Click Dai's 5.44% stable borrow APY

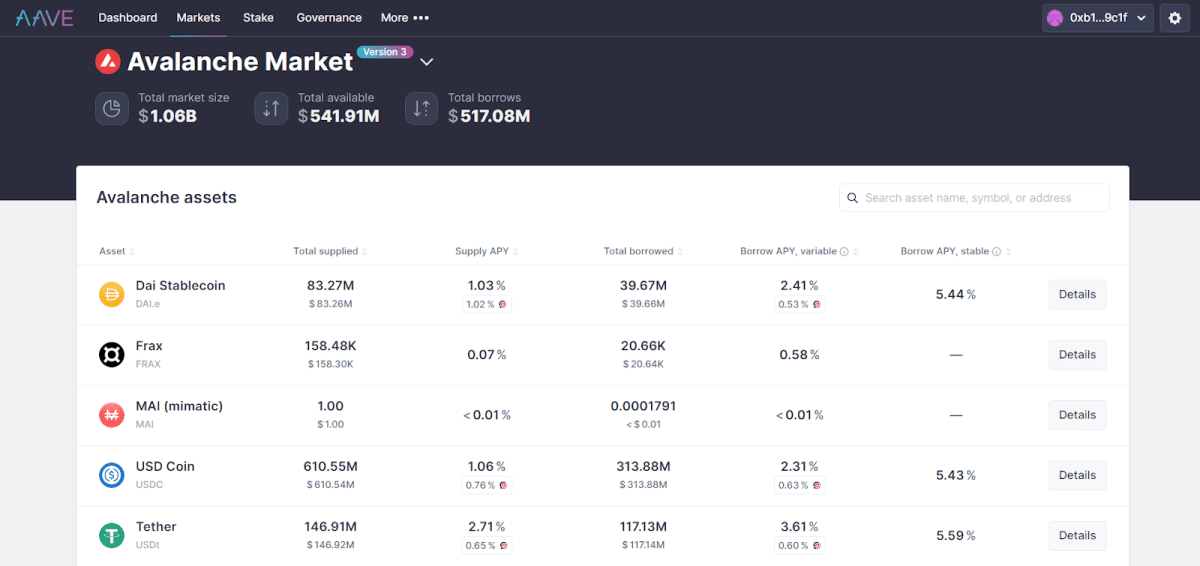[x=956, y=295]
